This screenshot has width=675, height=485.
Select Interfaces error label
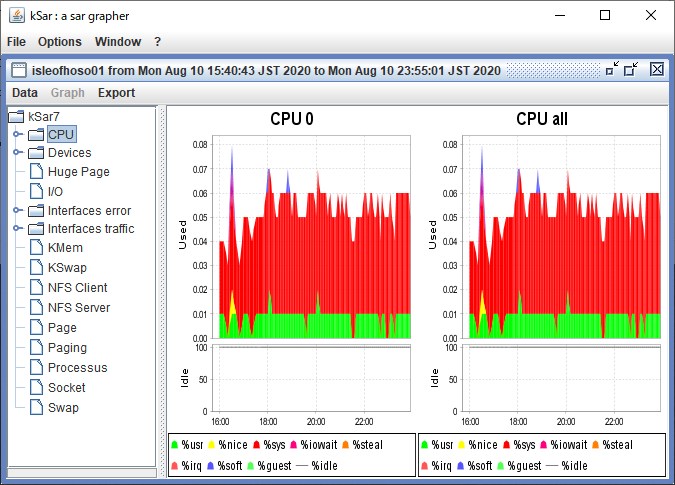89,211
